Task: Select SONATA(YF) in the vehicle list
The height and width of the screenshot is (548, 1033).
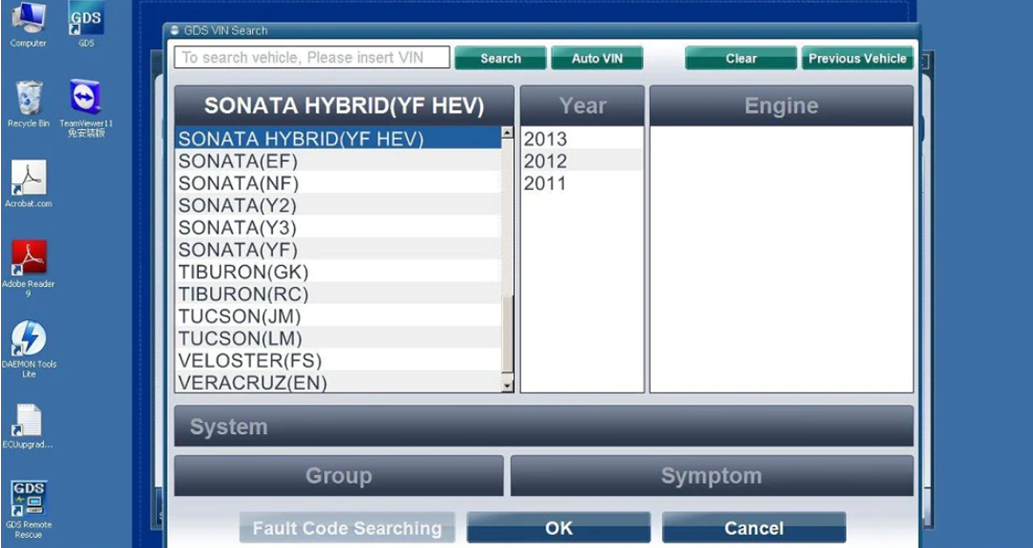Action: point(338,250)
